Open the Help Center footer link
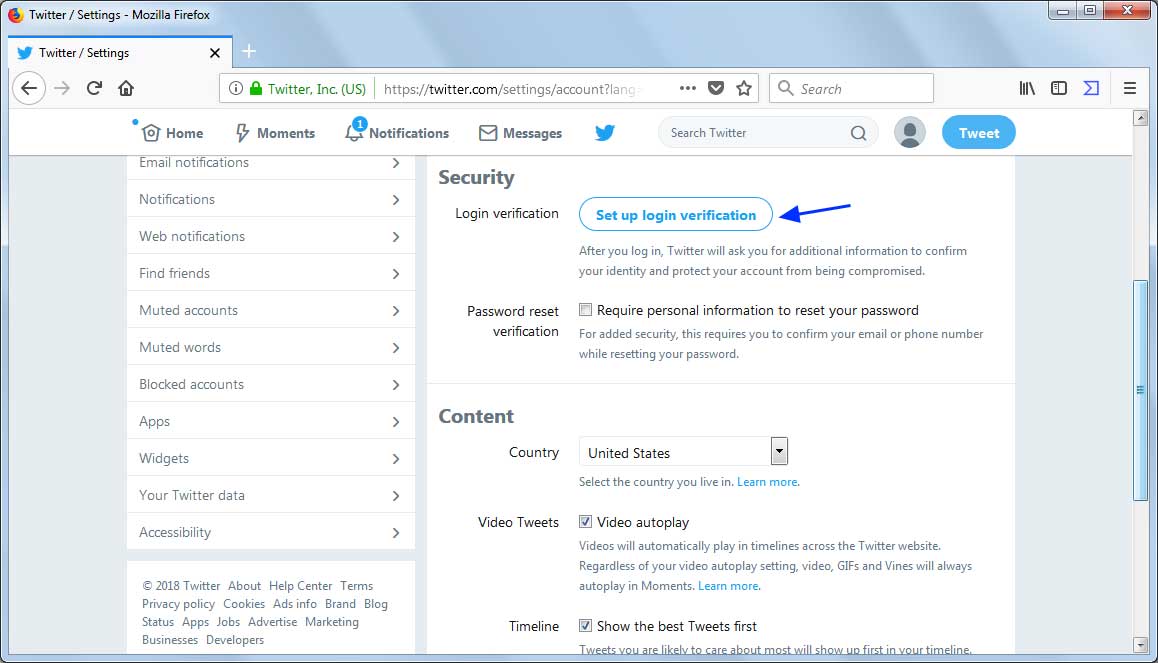1158x663 pixels. 301,585
